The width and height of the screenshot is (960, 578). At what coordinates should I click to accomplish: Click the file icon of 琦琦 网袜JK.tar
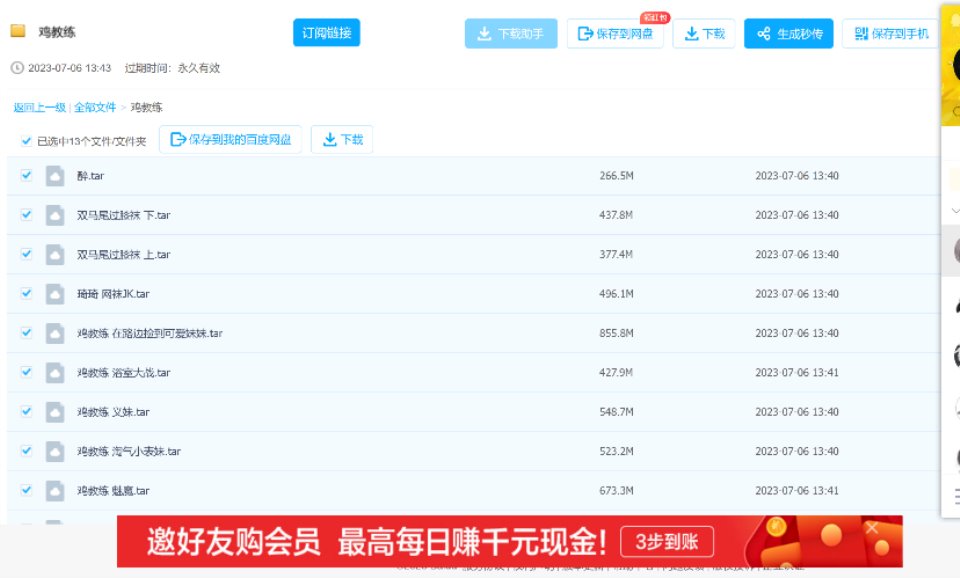click(x=55, y=294)
